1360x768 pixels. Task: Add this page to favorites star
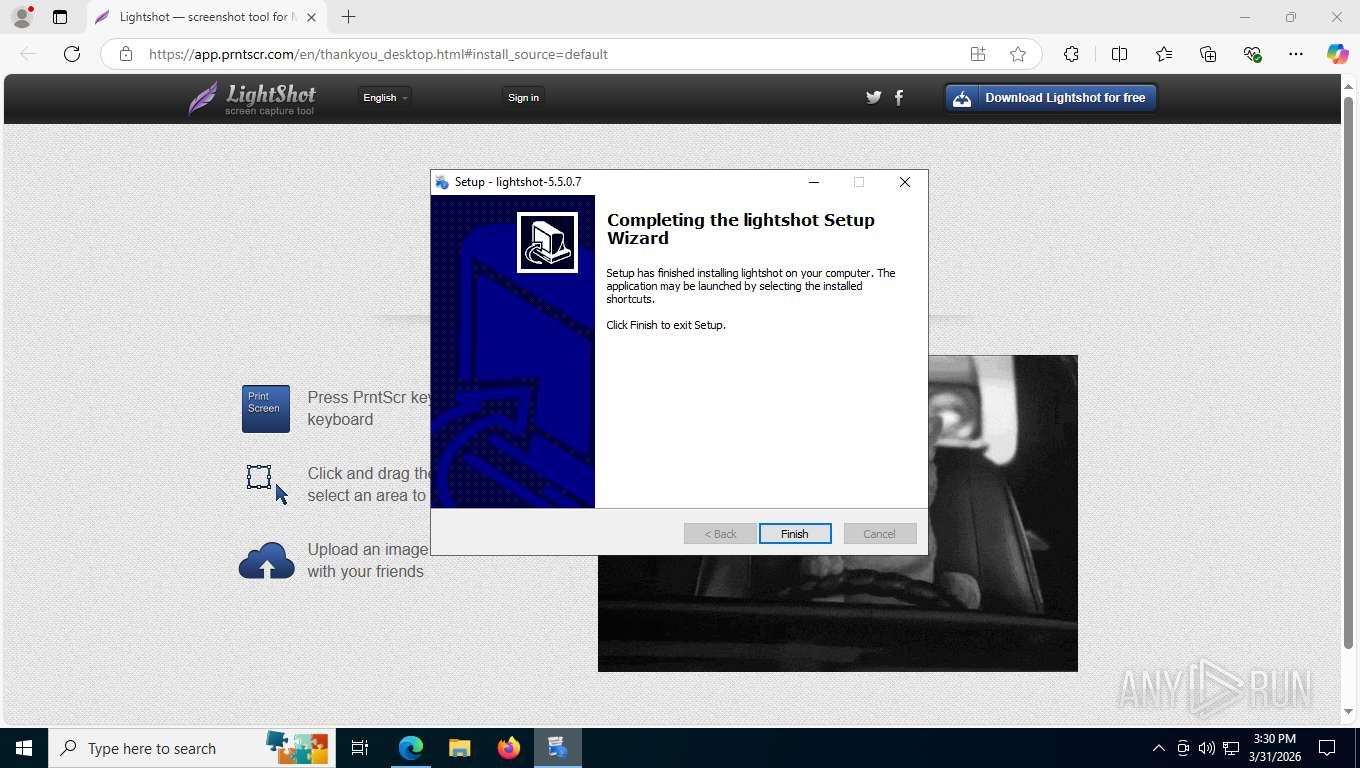(1018, 54)
